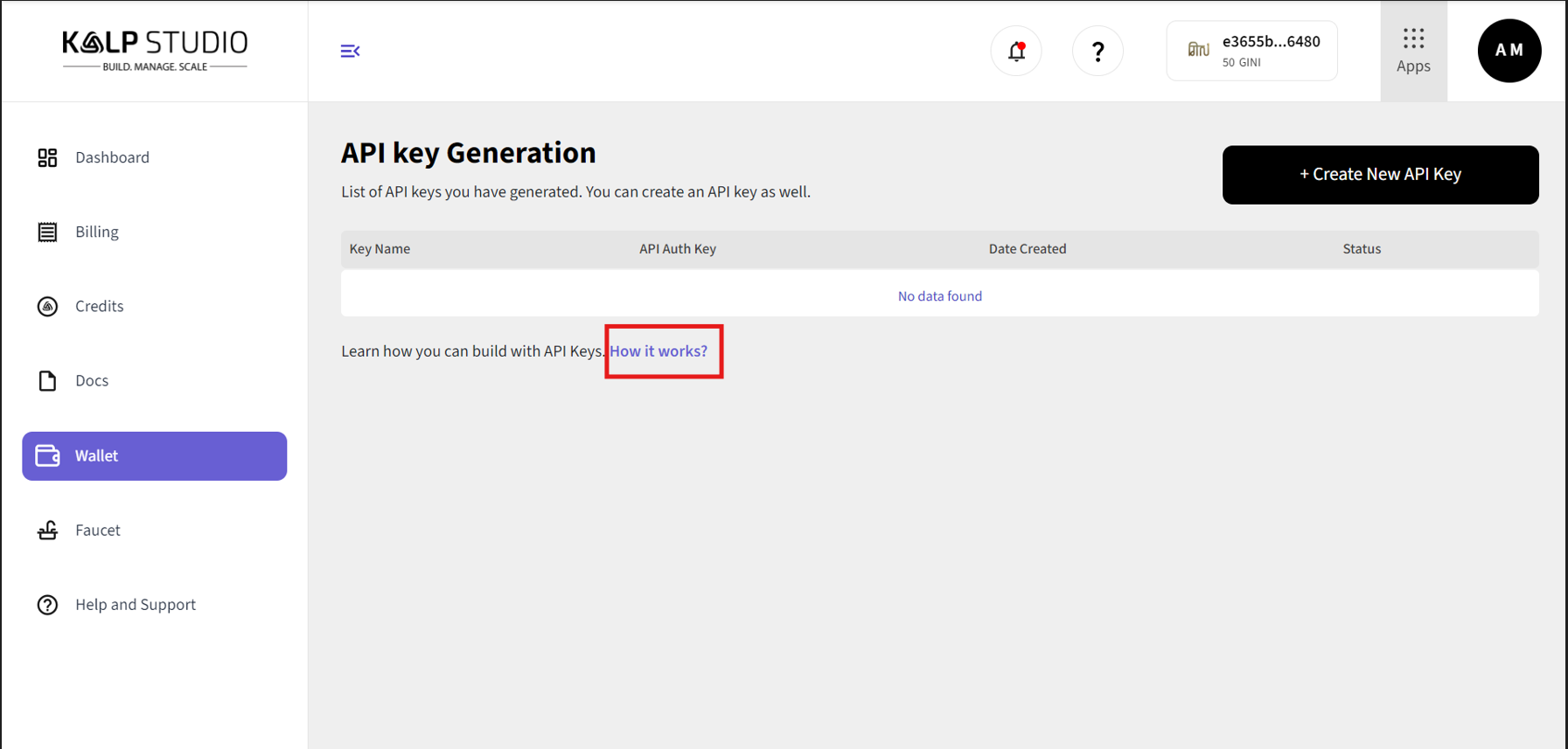Click the Status column header

click(1361, 249)
